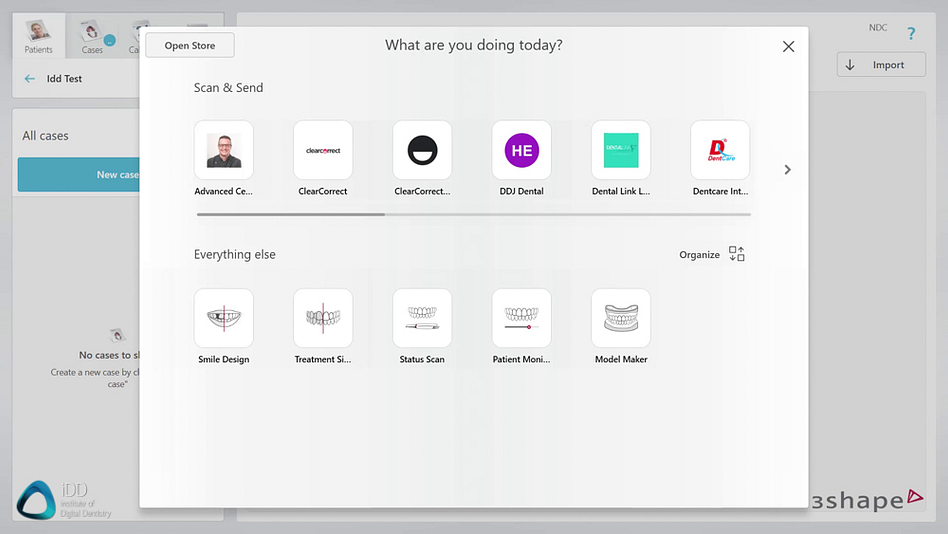This screenshot has width=948, height=534.
Task: Choose the ClearCorrect smiley face icon
Action: coord(422,151)
